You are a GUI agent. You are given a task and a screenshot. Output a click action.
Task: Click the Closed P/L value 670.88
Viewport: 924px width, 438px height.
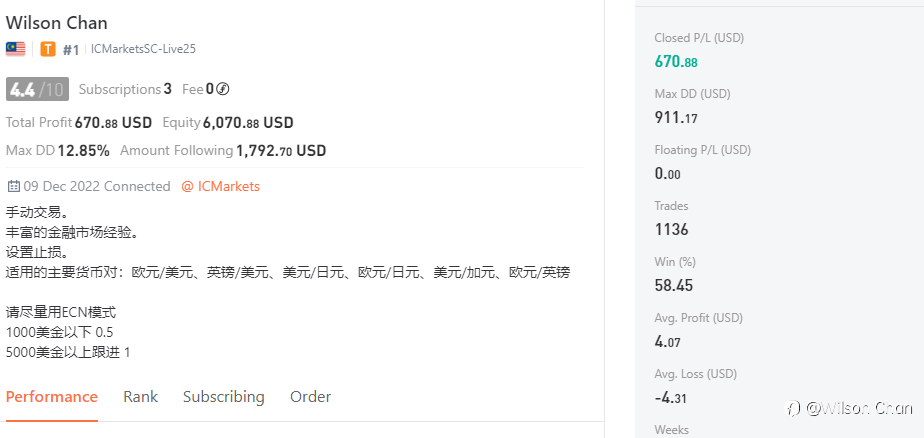[x=676, y=61]
